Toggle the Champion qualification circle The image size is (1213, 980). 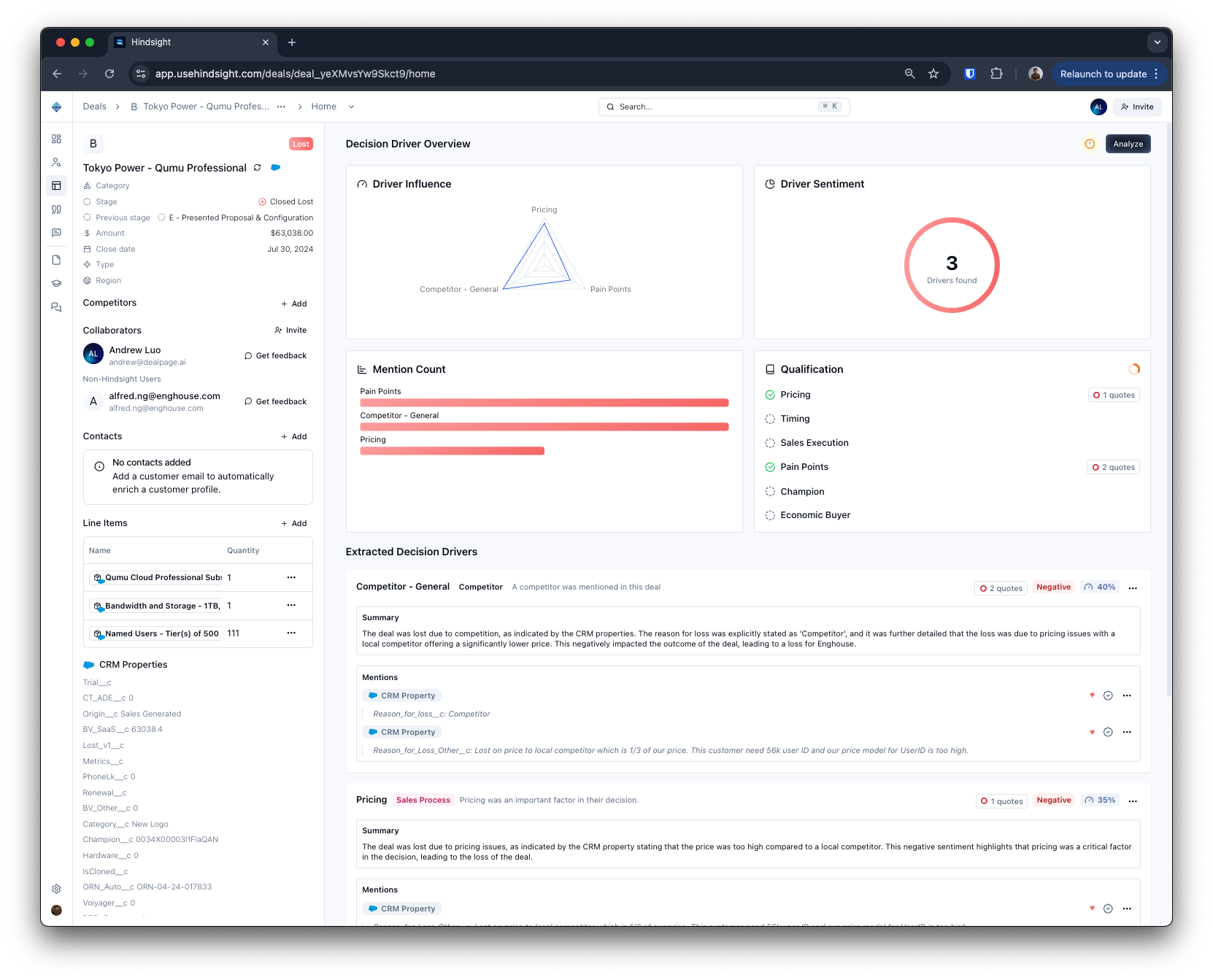770,491
